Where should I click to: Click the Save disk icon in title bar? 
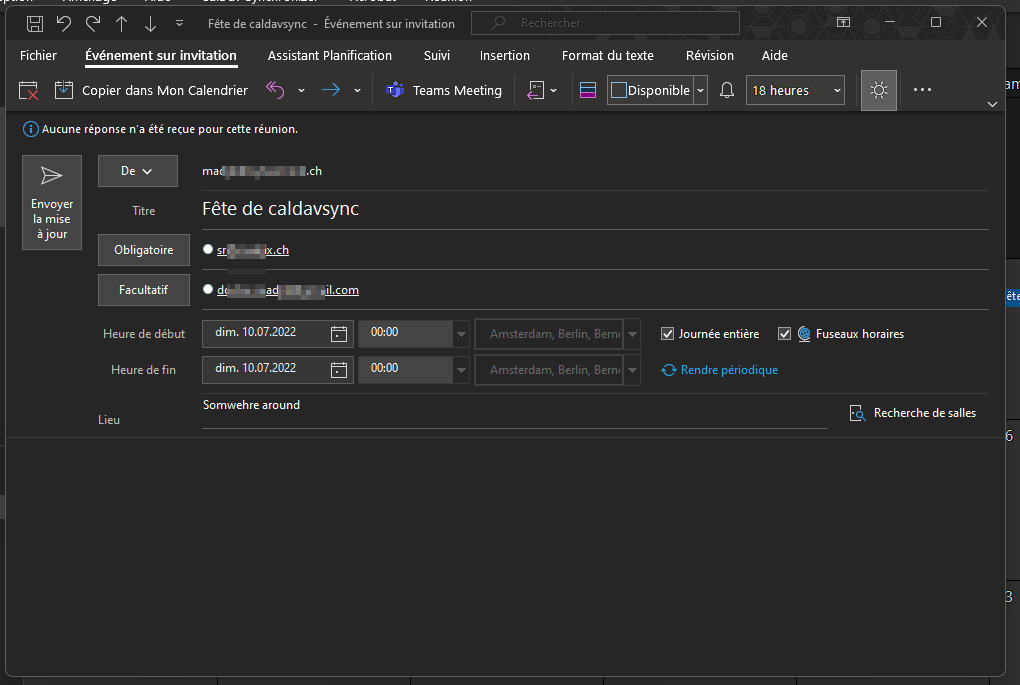(35, 23)
